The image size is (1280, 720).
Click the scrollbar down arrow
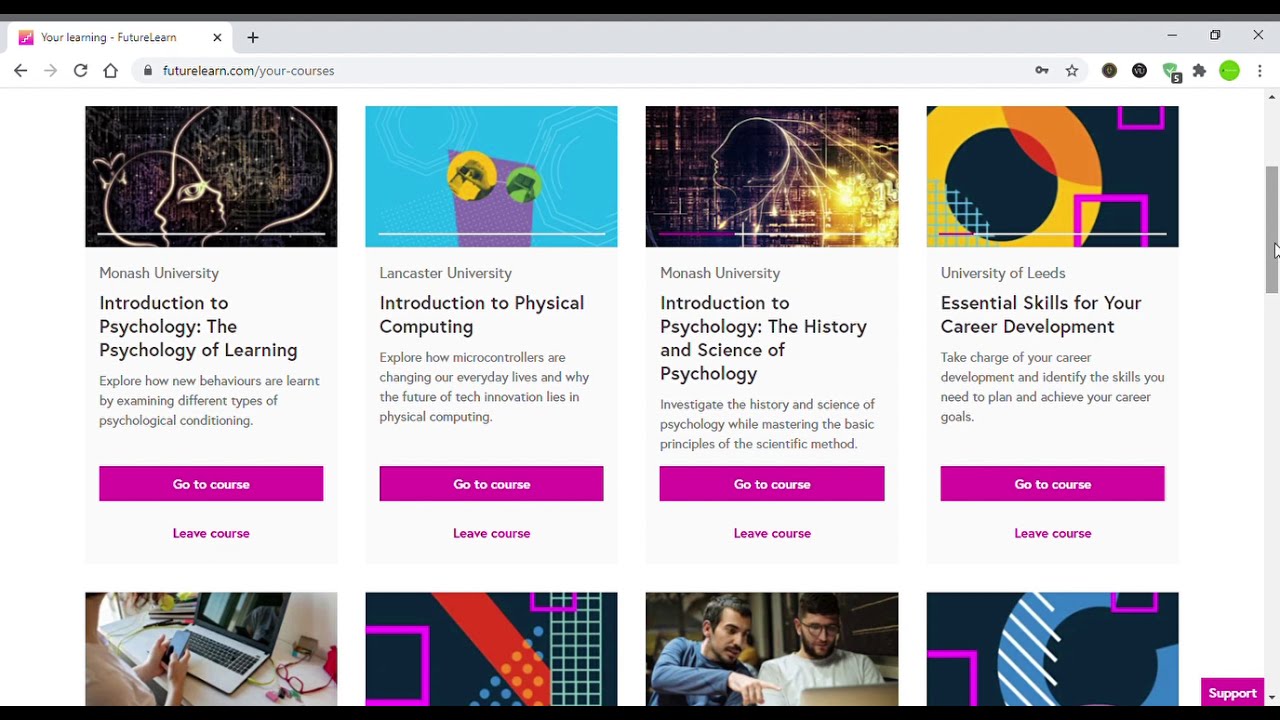coord(1272,697)
